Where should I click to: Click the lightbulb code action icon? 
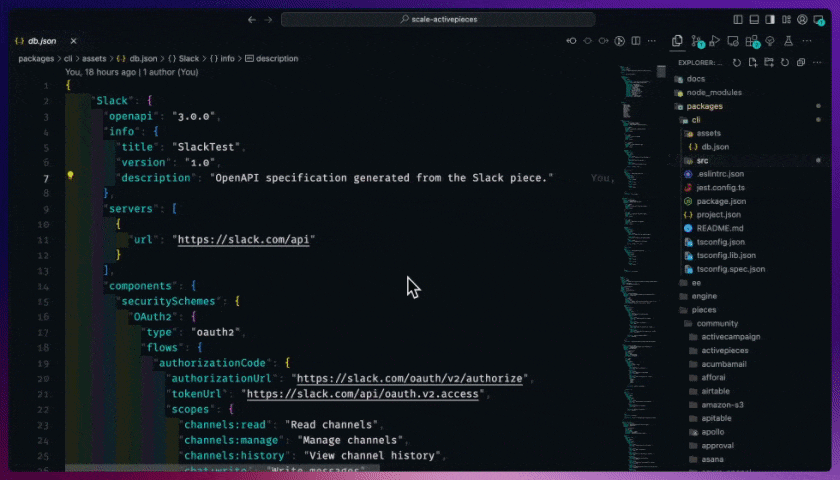71,175
